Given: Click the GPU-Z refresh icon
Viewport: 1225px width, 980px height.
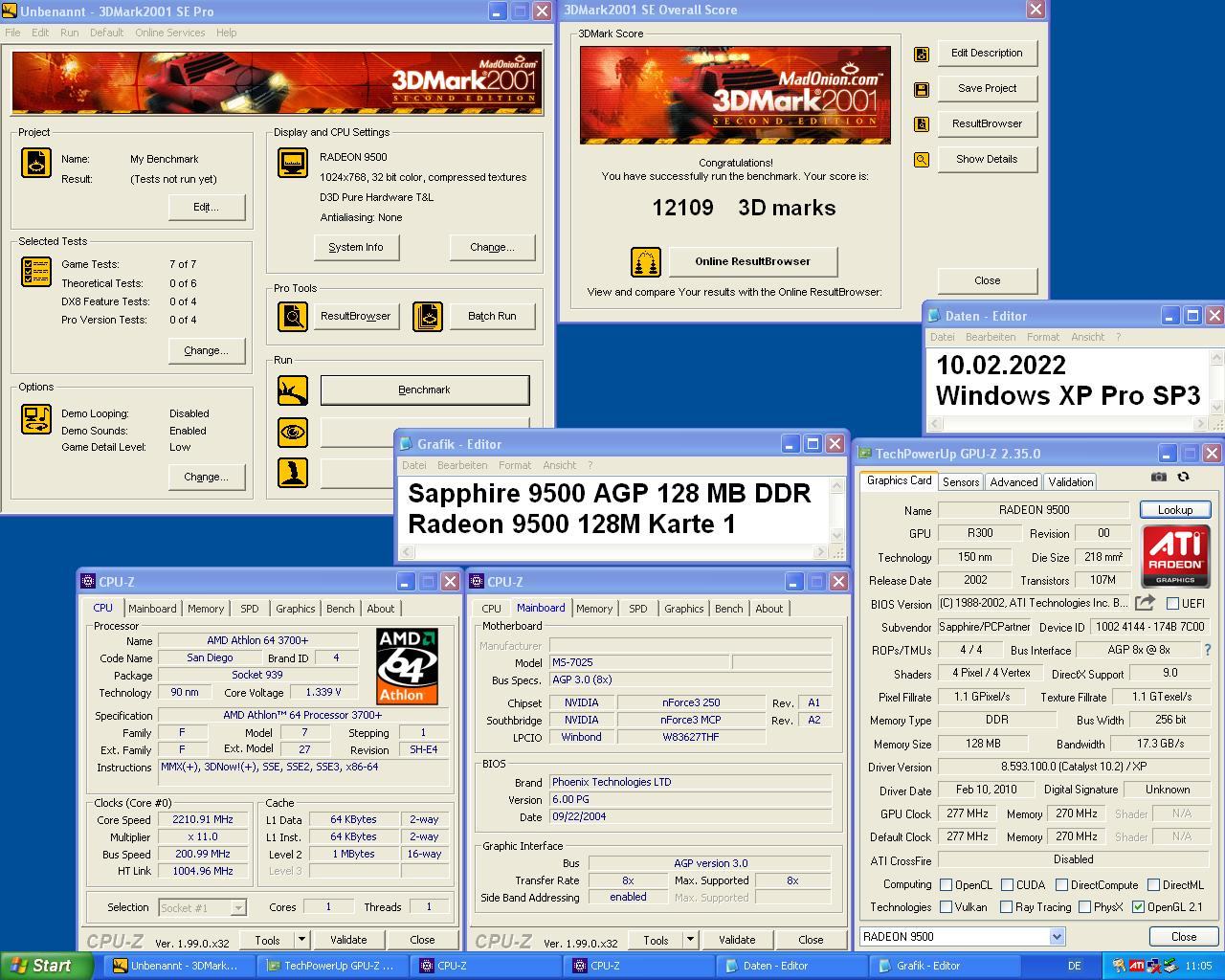Looking at the screenshot, I should 1184,477.
